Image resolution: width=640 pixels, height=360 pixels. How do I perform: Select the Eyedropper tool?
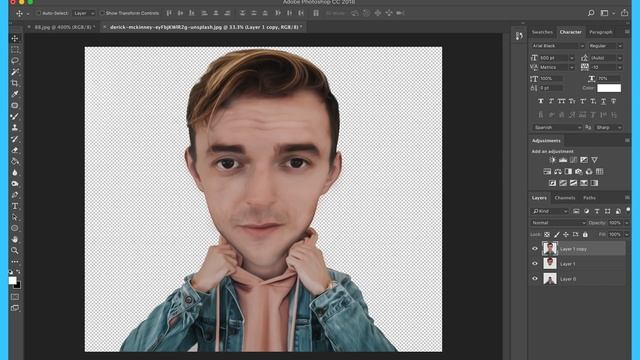pyautogui.click(x=15, y=94)
